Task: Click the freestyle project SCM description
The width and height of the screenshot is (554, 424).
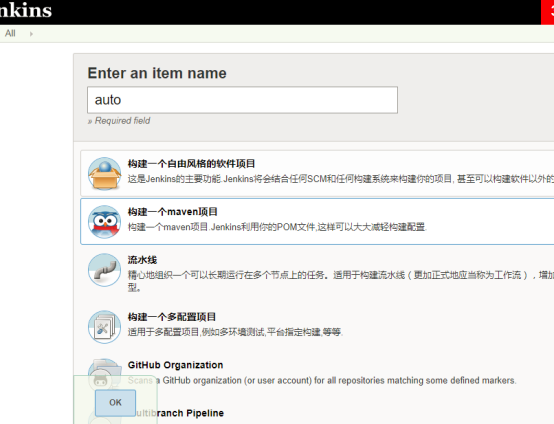Action: tap(341, 179)
